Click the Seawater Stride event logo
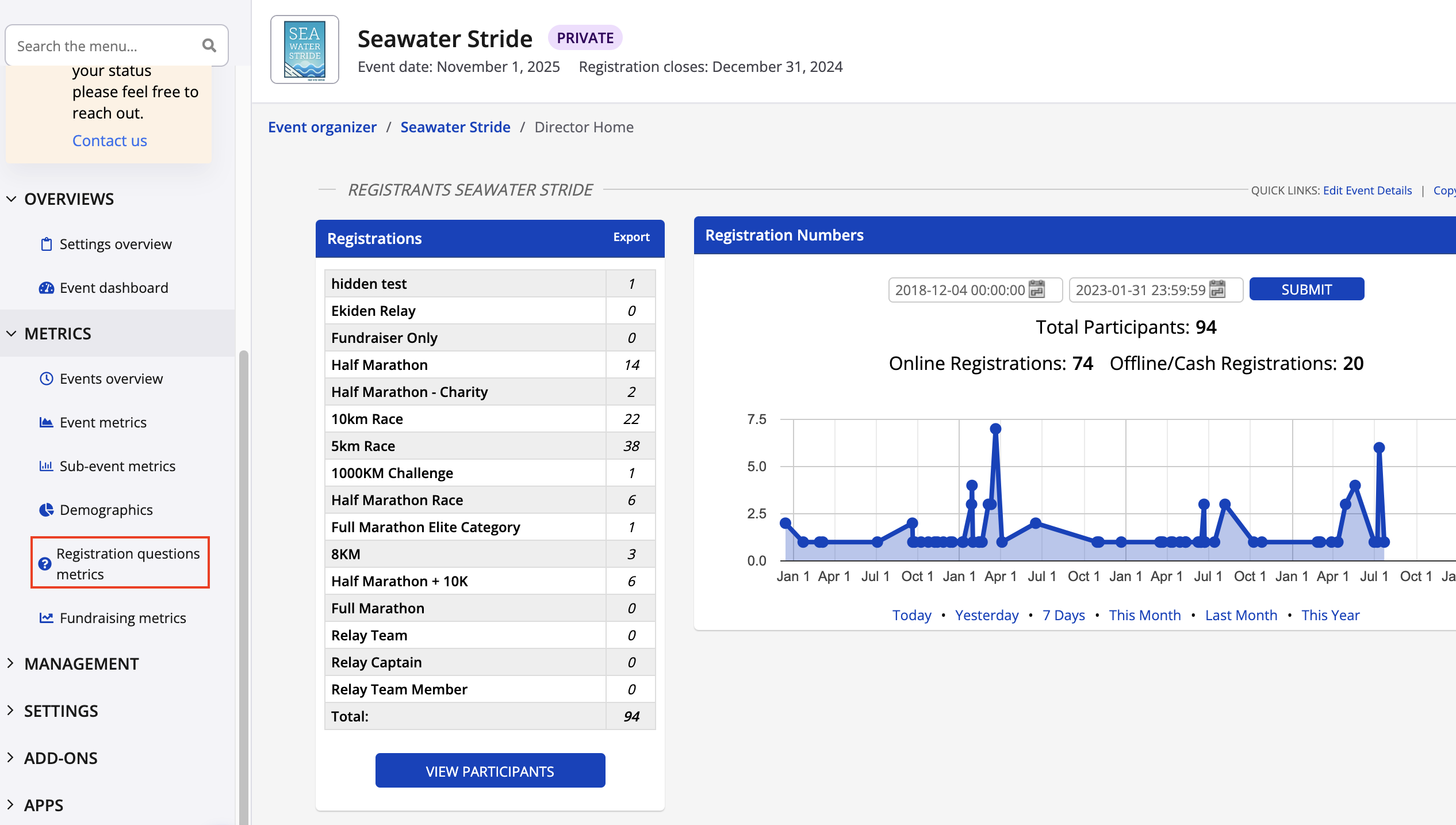1456x825 pixels. coord(305,50)
